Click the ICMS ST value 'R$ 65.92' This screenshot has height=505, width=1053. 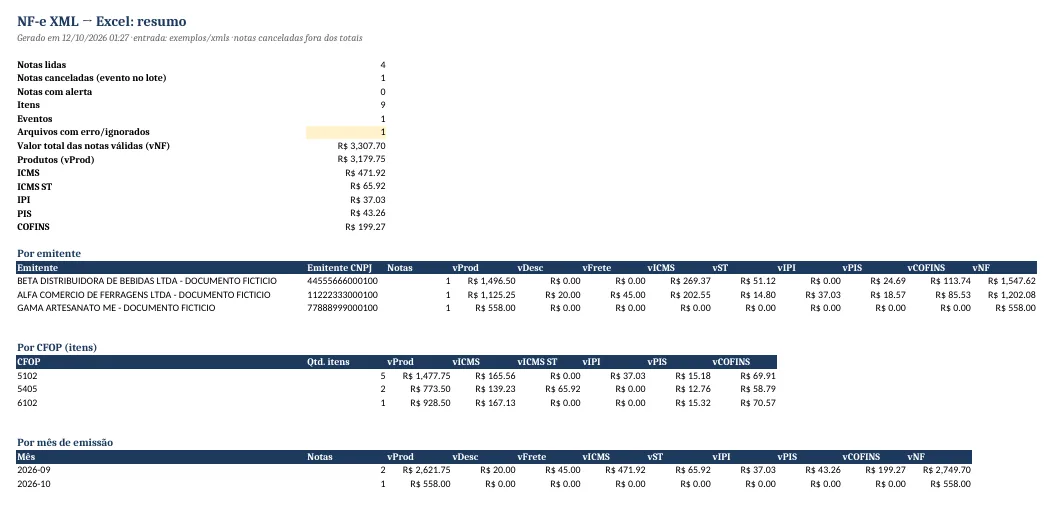click(x=367, y=187)
